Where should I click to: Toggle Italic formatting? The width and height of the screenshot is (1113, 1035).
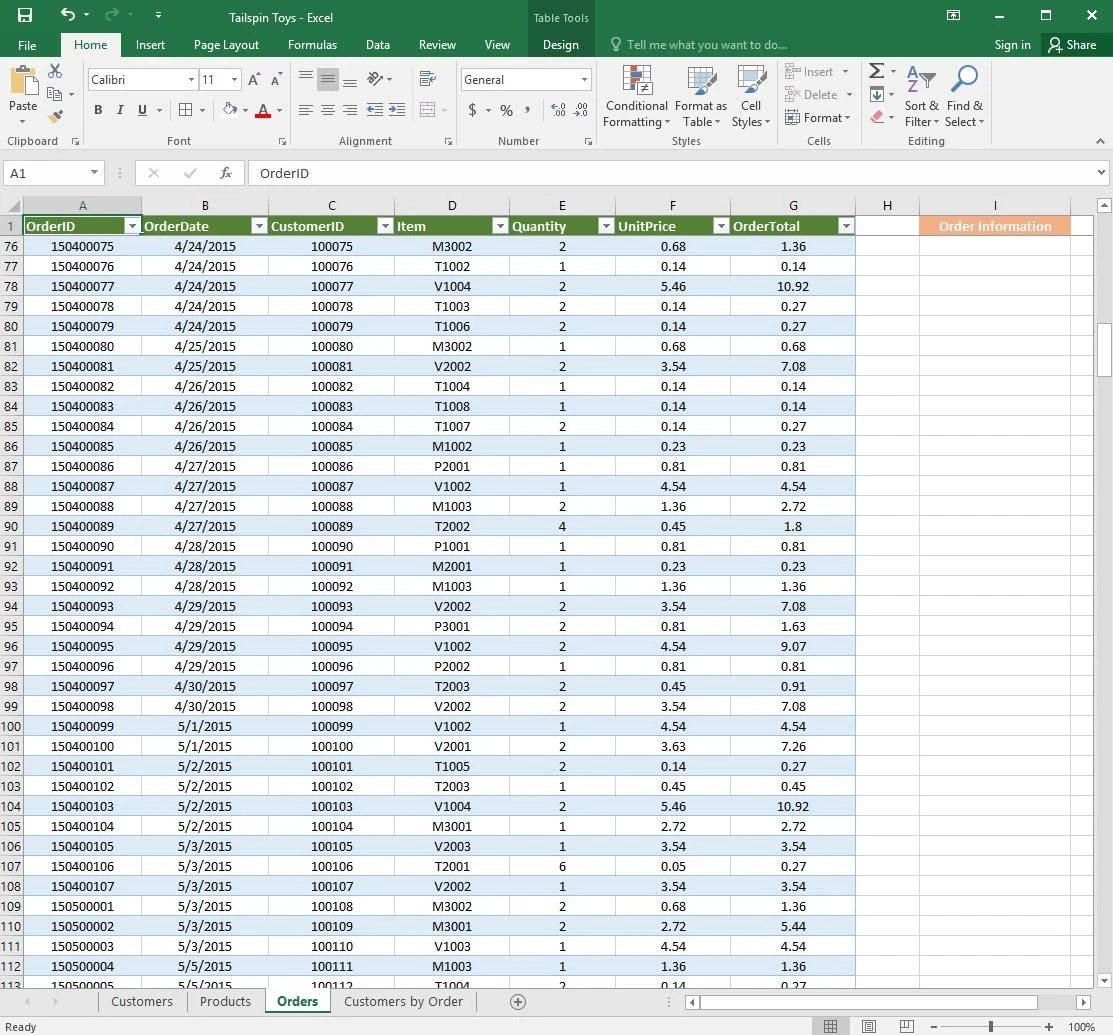click(x=120, y=110)
